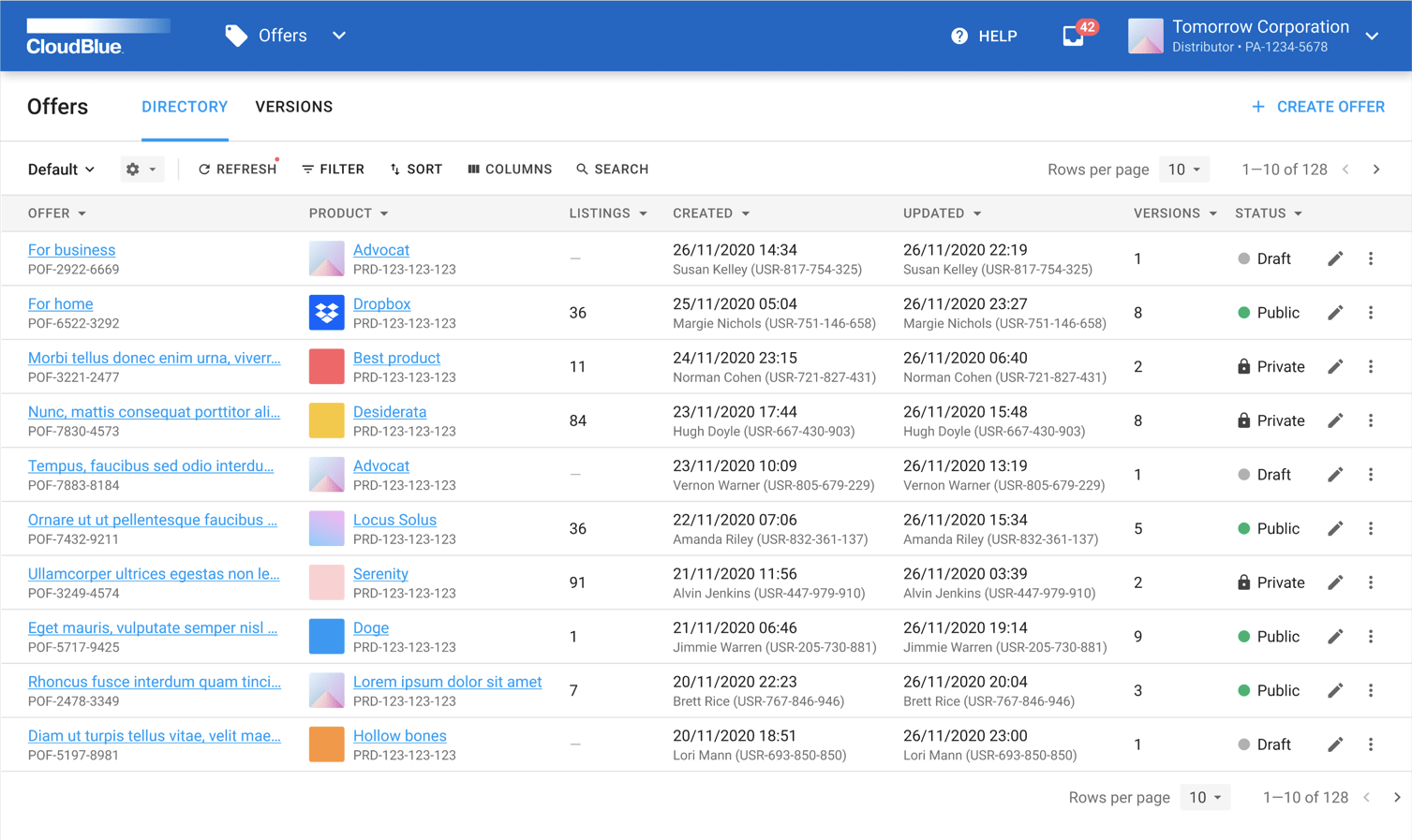Edit the 'Hollow bones' offer row
The image size is (1412, 840).
coord(1334,744)
